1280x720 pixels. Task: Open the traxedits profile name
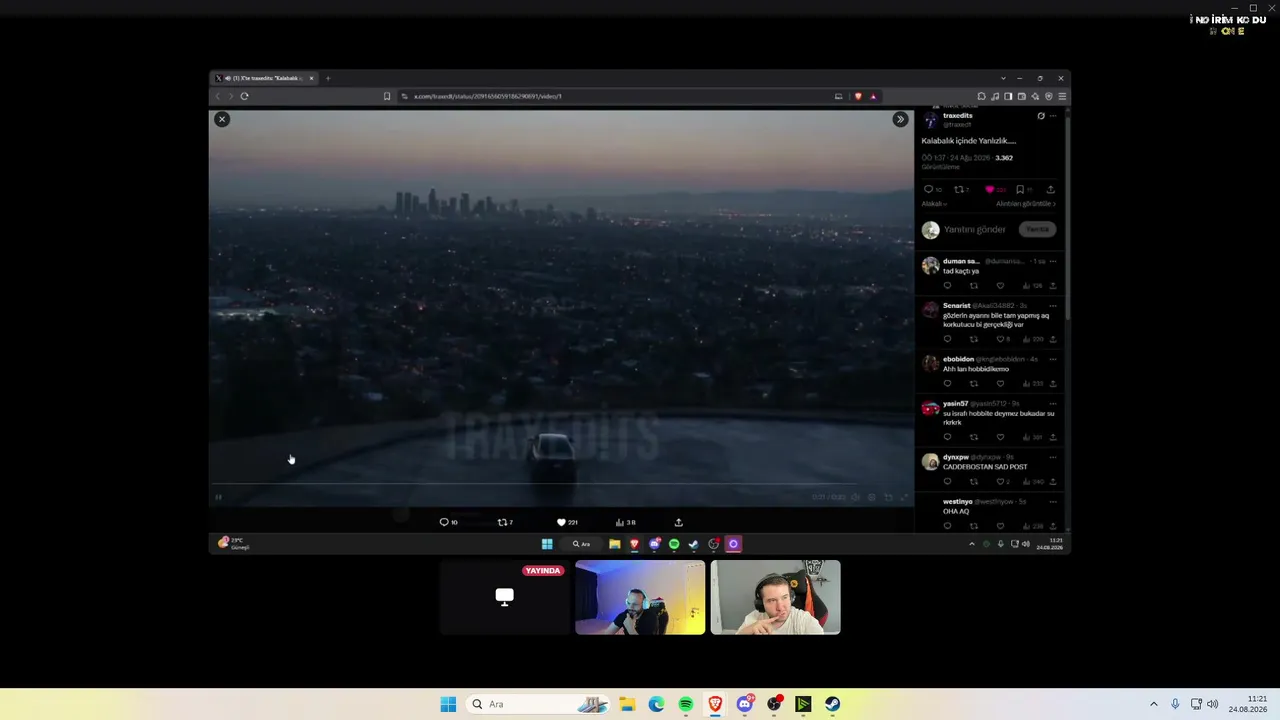(958, 116)
